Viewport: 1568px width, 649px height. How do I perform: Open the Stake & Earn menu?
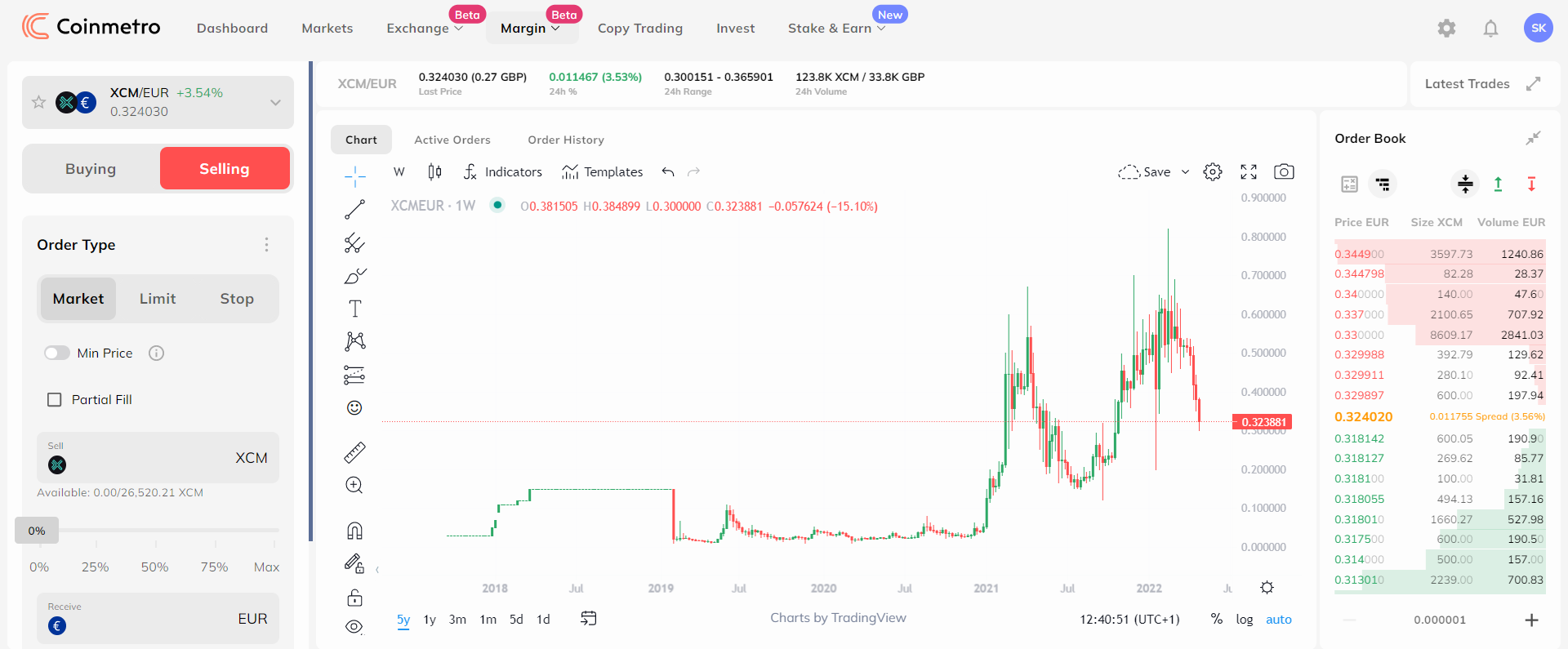click(837, 29)
